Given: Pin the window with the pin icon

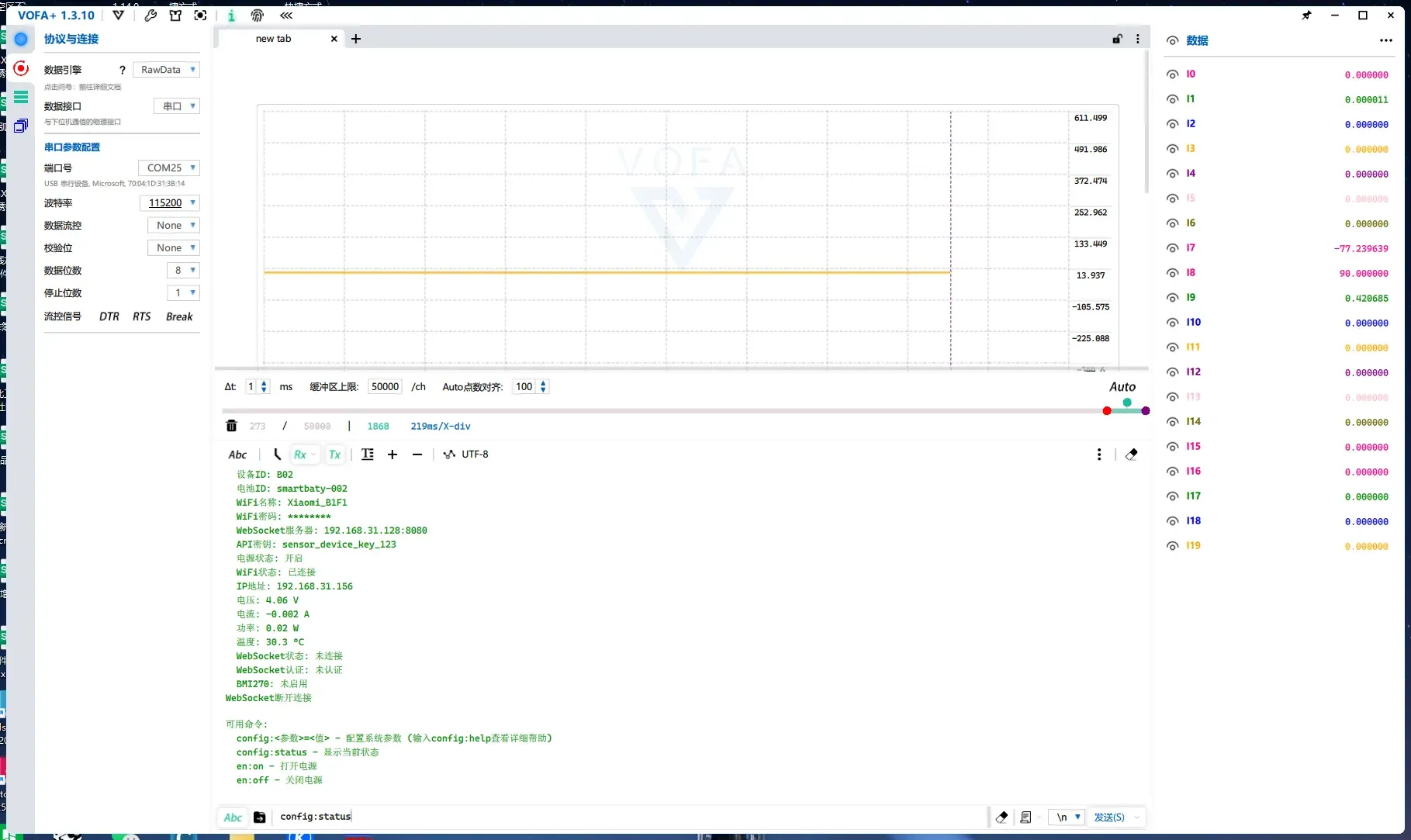Looking at the screenshot, I should coord(1306,15).
